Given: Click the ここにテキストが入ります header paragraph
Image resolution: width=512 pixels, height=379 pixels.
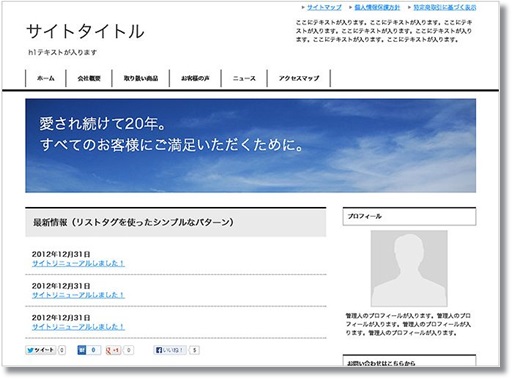Looking at the screenshot, I should click(x=384, y=31).
